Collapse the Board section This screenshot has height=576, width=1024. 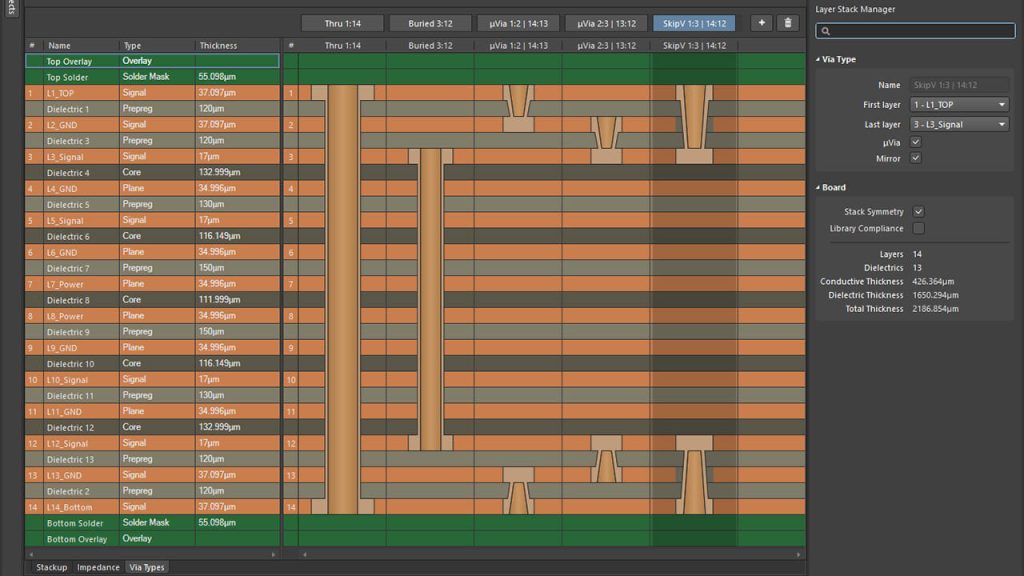click(x=819, y=187)
